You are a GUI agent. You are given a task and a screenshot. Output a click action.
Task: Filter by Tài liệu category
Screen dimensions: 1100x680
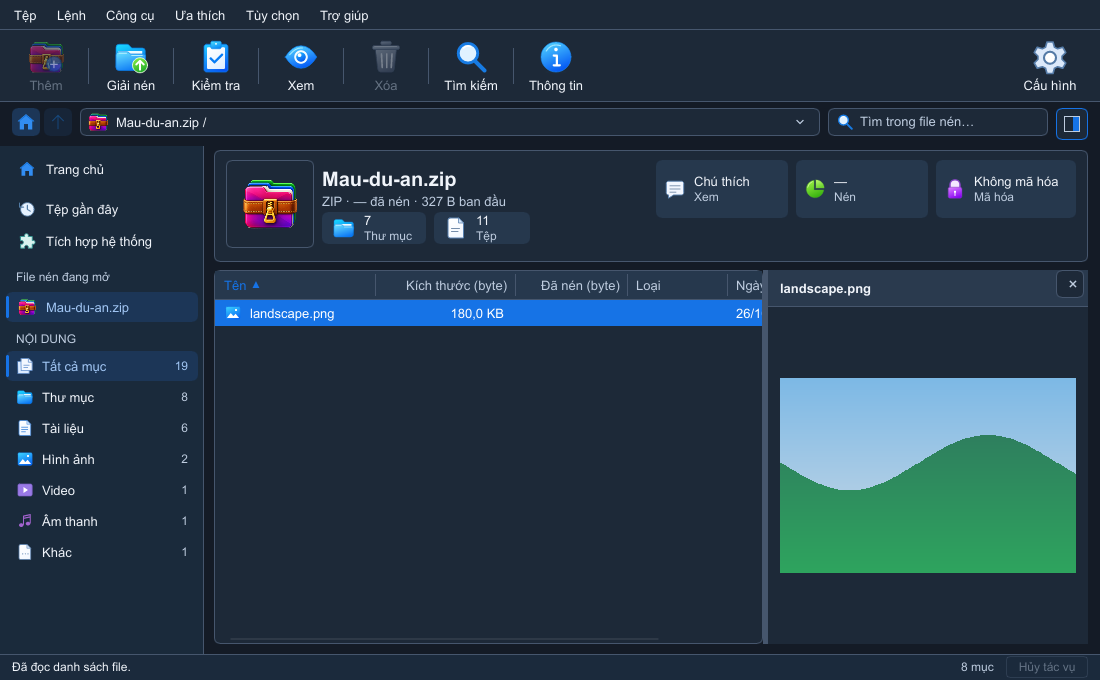tap(102, 428)
